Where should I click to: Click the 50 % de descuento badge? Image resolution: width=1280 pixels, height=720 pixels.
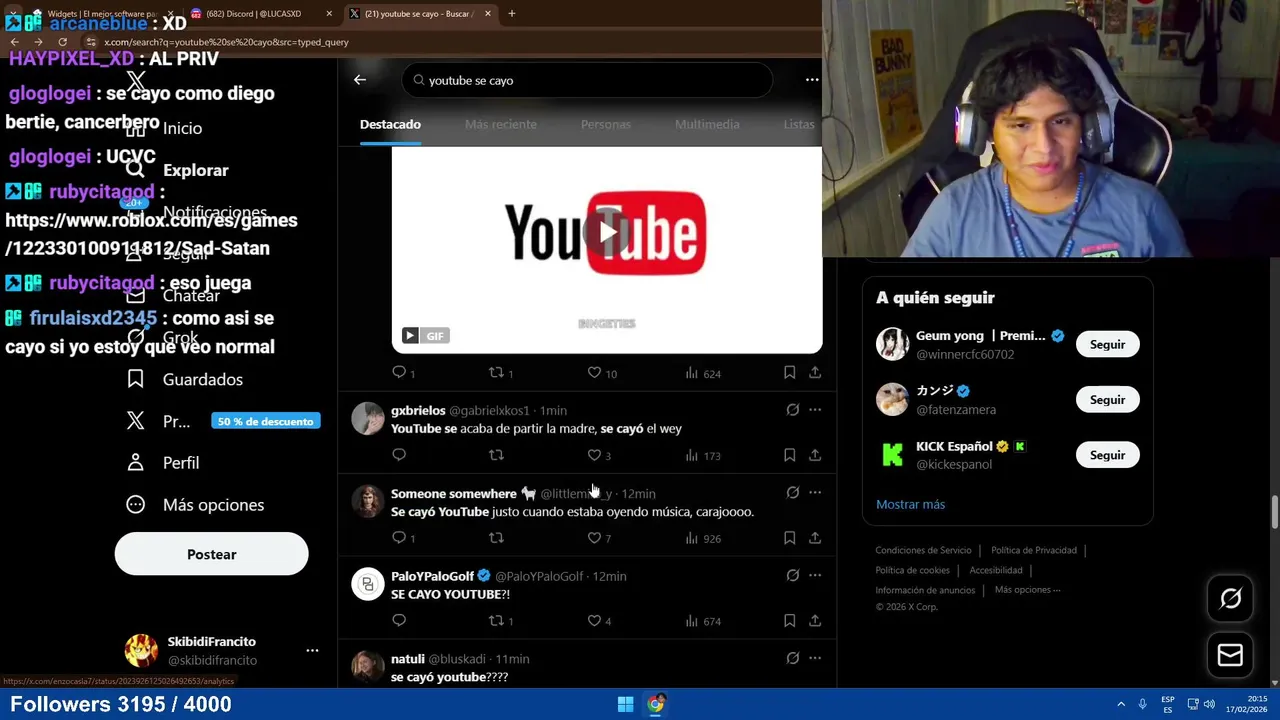pos(266,421)
